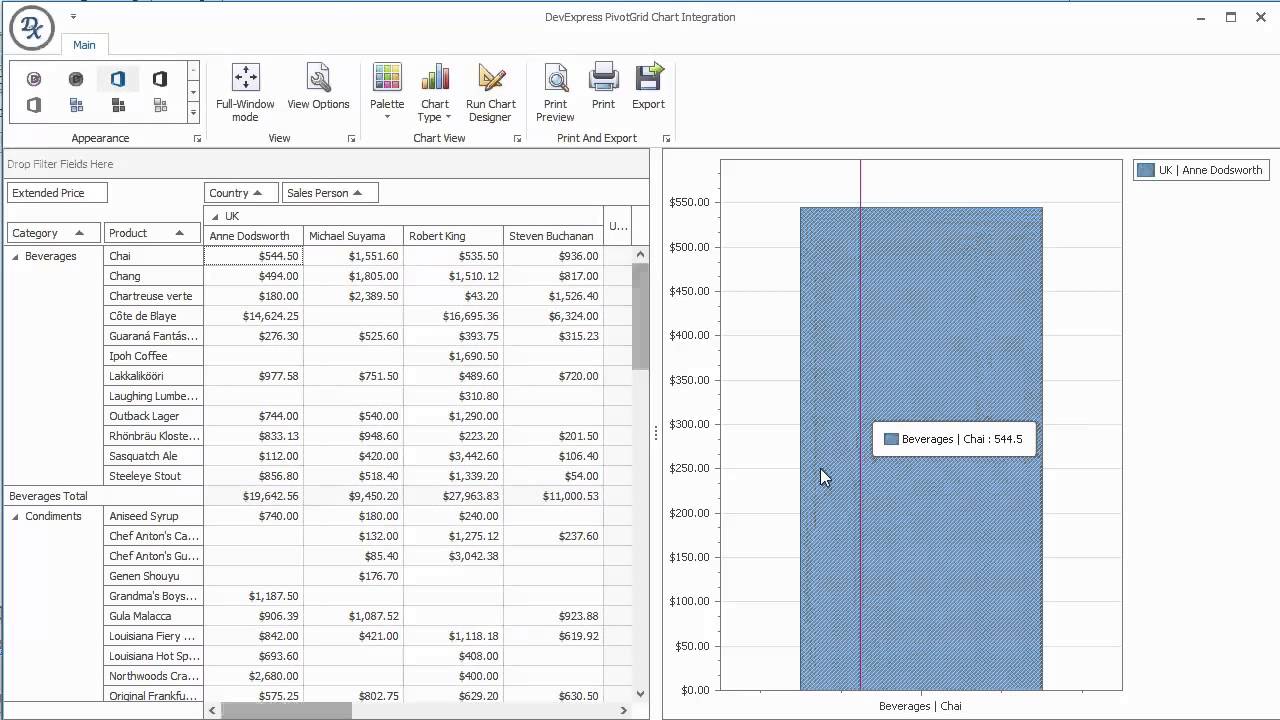Click the $27,963.83 total cell
The image size is (1280, 720).
pyautogui.click(x=454, y=496)
